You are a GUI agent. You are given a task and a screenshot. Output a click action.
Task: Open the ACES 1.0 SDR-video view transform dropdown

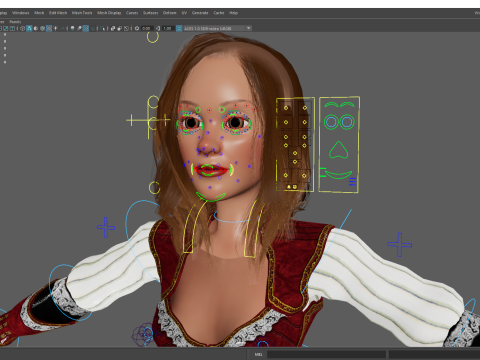point(218,28)
